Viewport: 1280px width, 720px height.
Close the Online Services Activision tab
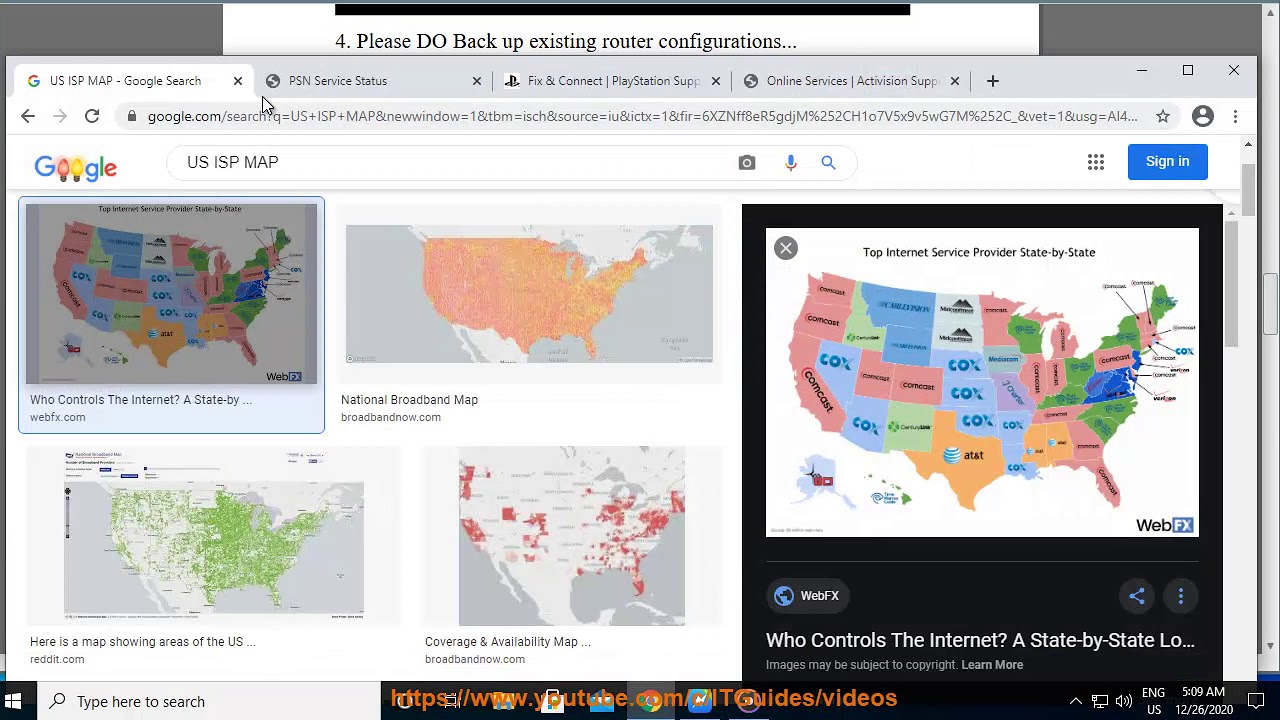(955, 81)
